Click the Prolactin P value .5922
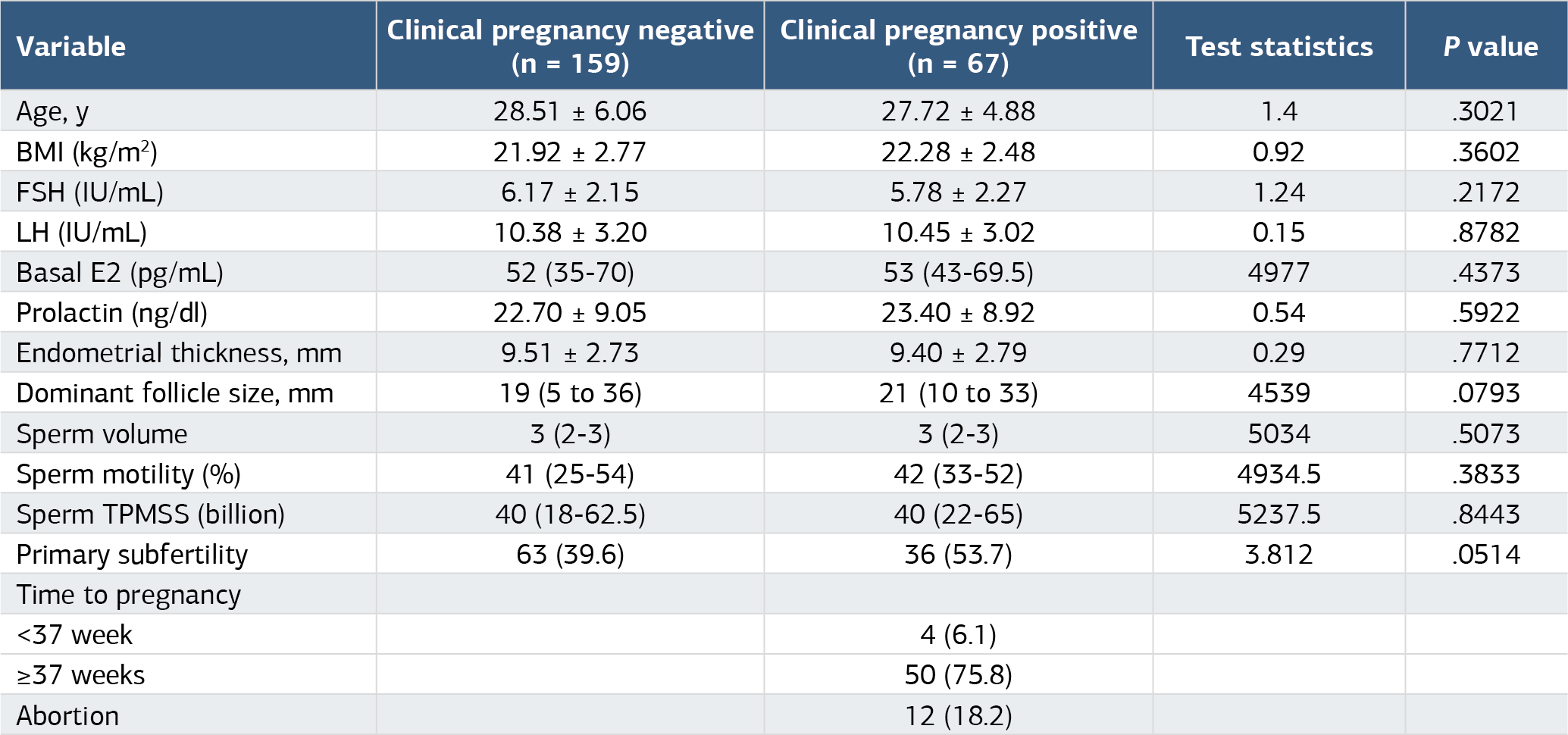Viewport: 1568px width, 735px height. click(1486, 313)
